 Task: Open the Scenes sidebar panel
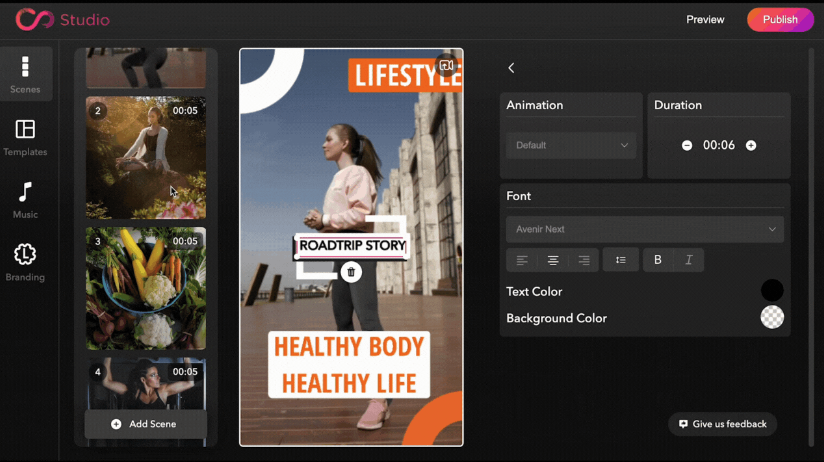click(25, 74)
